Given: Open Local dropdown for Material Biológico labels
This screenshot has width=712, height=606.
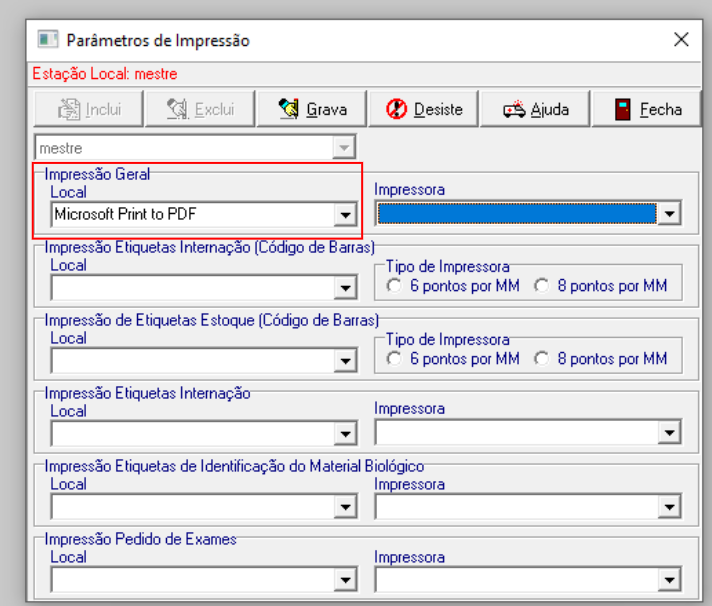Looking at the screenshot, I should pyautogui.click(x=345, y=507).
